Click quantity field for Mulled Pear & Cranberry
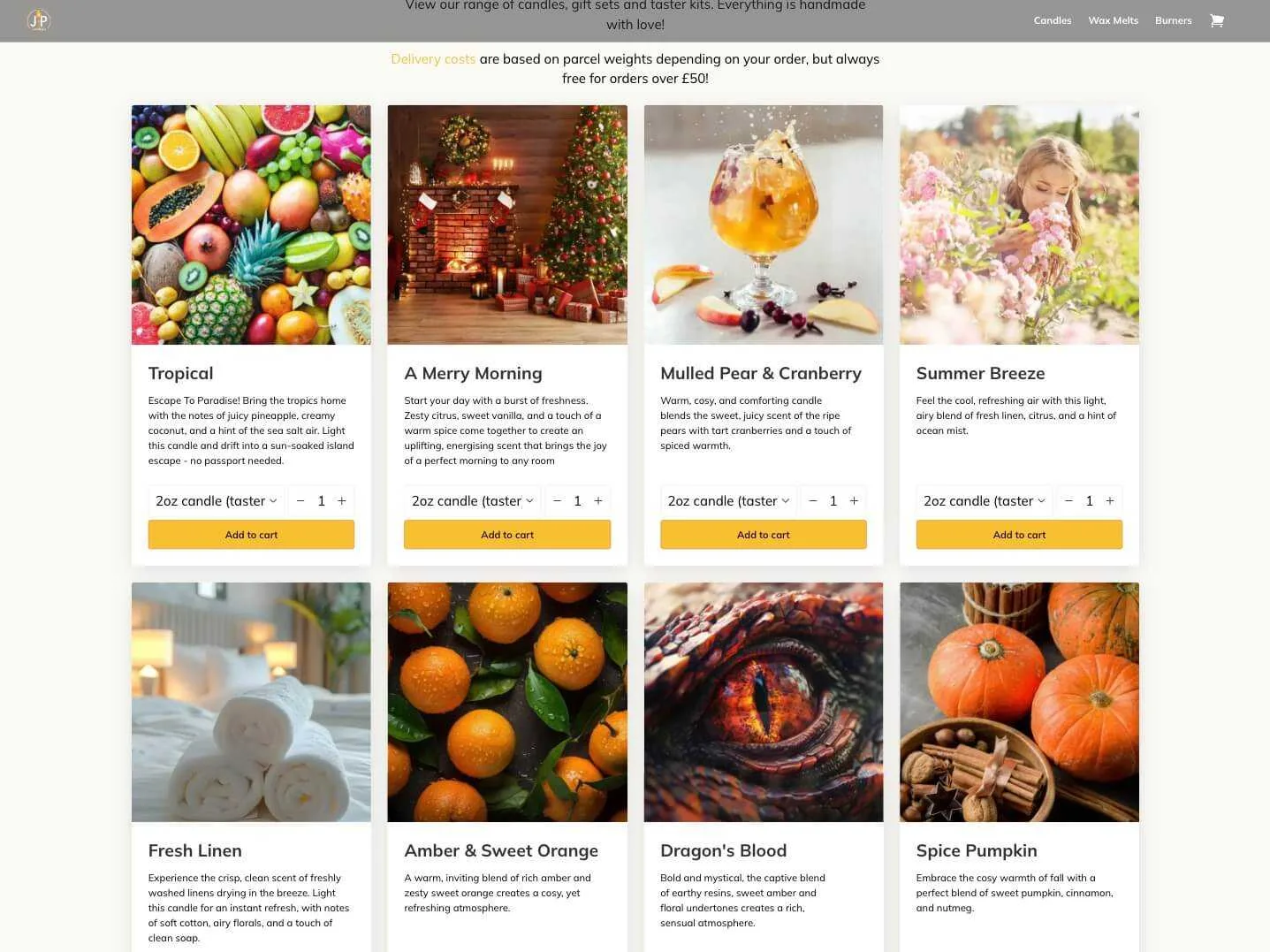Viewport: 1270px width, 952px height. click(x=833, y=500)
